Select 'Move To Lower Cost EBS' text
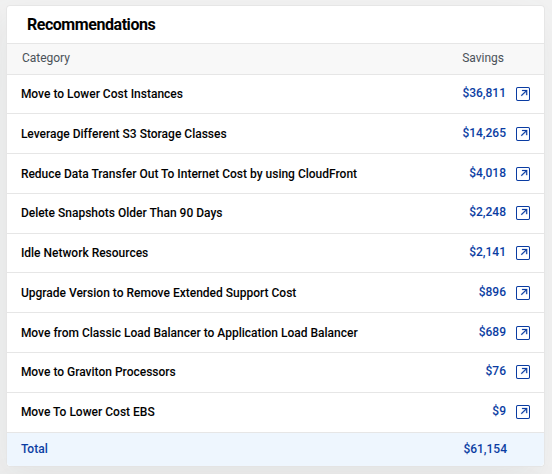The width and height of the screenshot is (552, 474). (x=88, y=412)
